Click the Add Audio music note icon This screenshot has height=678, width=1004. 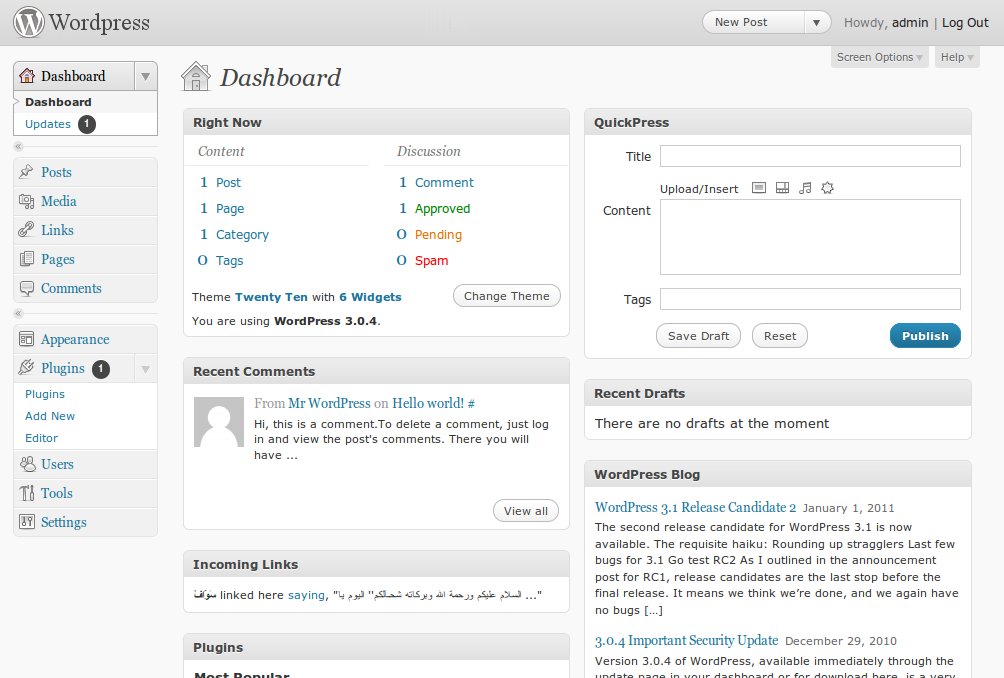coord(805,188)
